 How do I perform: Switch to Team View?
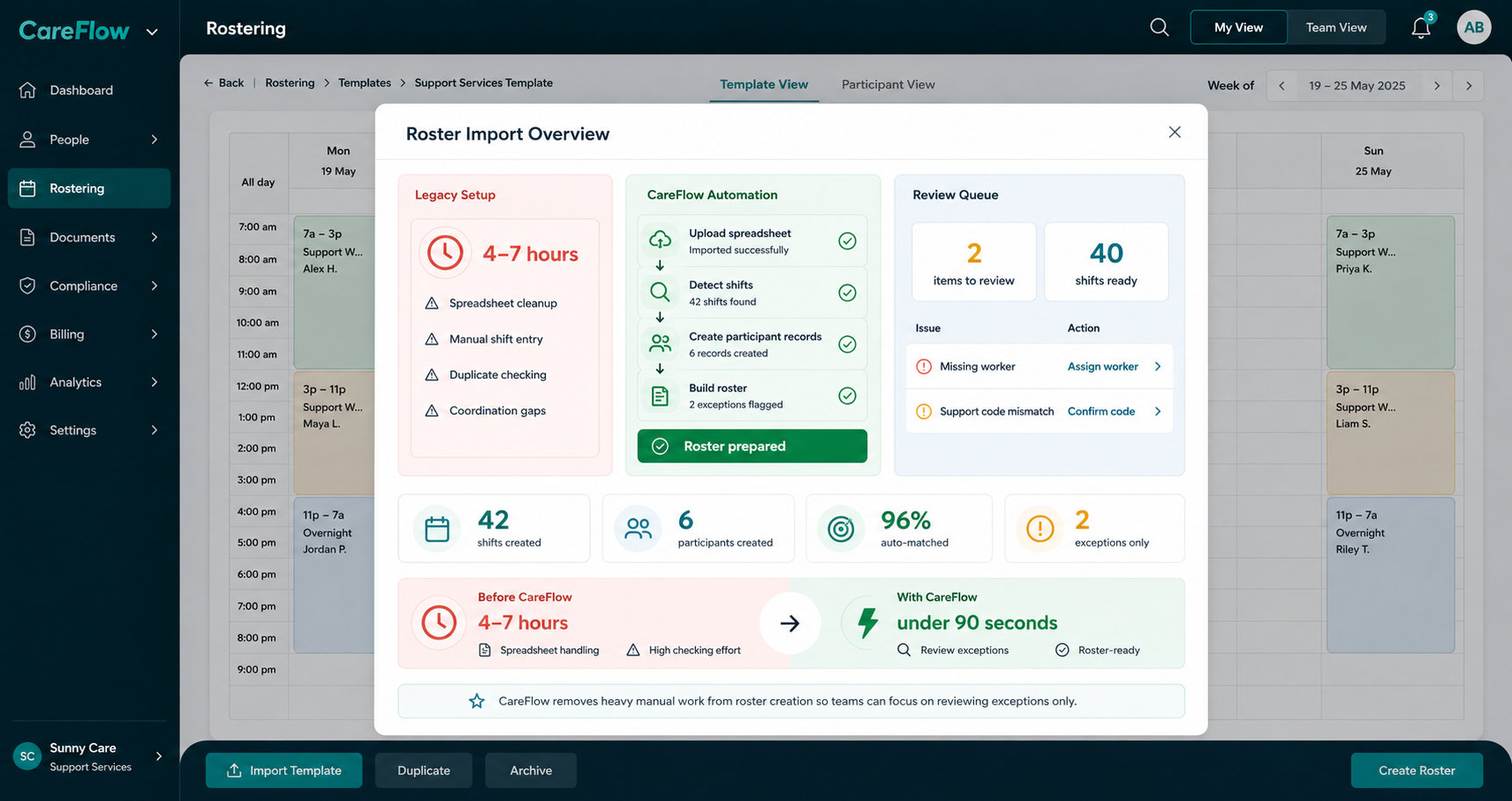click(x=1336, y=27)
